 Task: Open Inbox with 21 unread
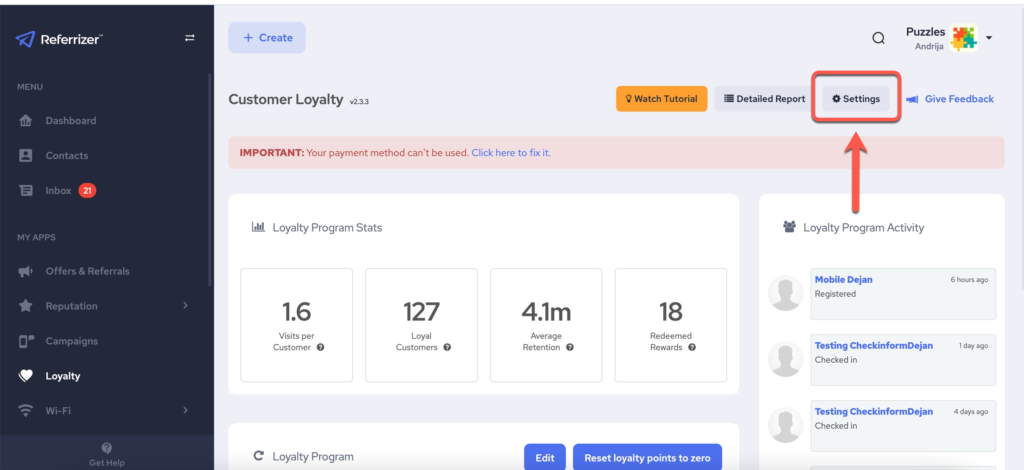click(58, 191)
